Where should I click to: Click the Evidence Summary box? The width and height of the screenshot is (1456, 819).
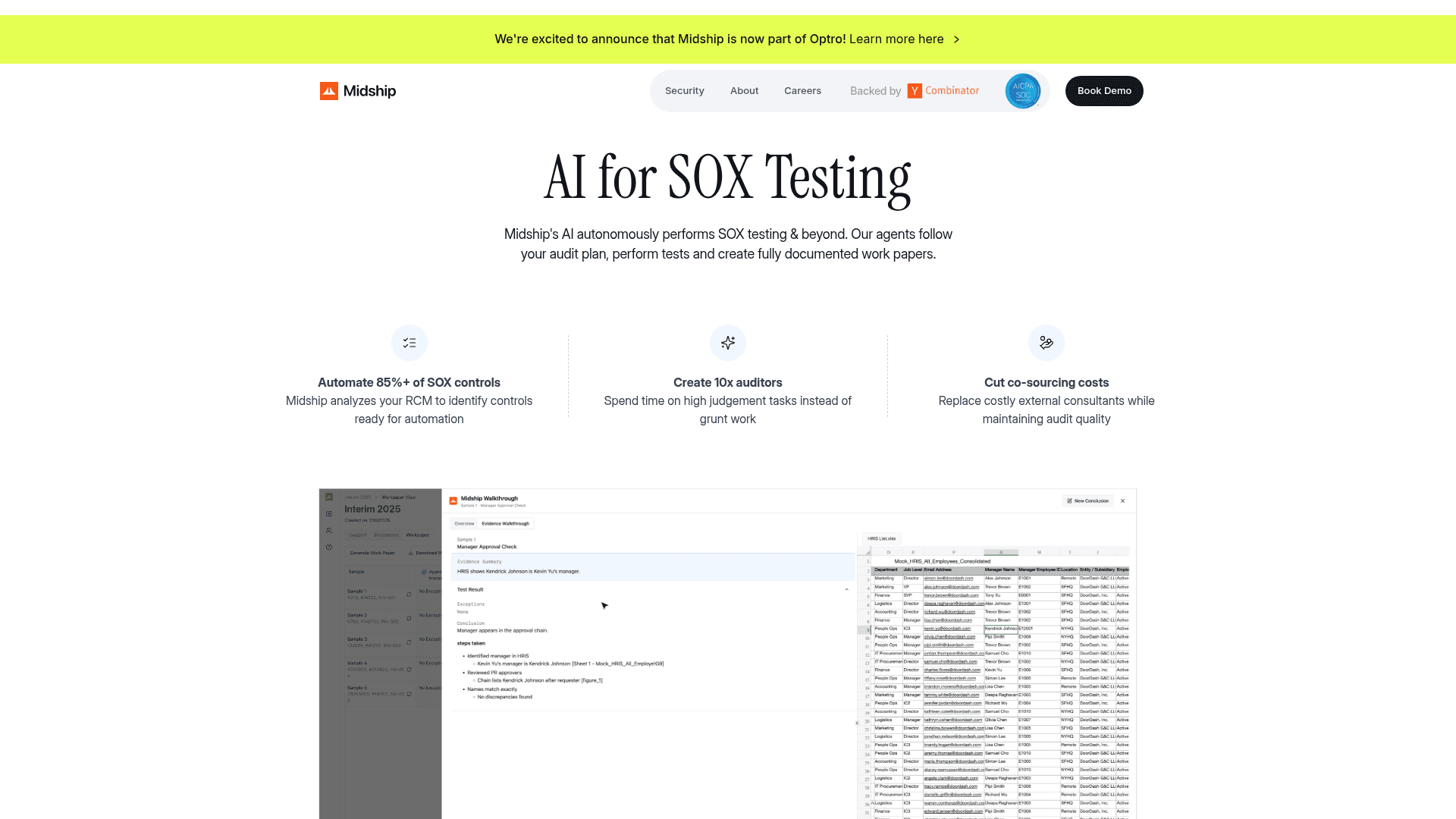click(x=653, y=567)
